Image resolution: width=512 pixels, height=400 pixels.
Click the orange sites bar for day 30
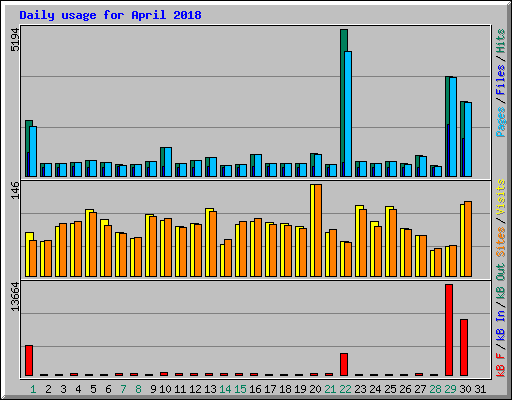click(x=468, y=239)
